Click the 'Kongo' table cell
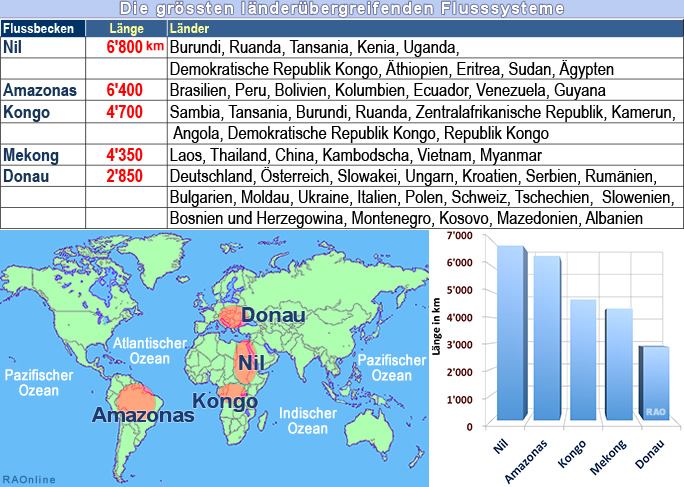Image resolution: width=684 pixels, height=487 pixels. 43,112
